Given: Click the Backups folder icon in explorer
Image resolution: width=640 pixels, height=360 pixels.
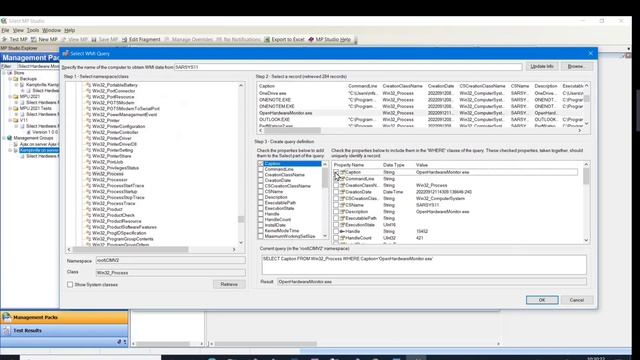Looking at the screenshot, I should click(x=16, y=79).
